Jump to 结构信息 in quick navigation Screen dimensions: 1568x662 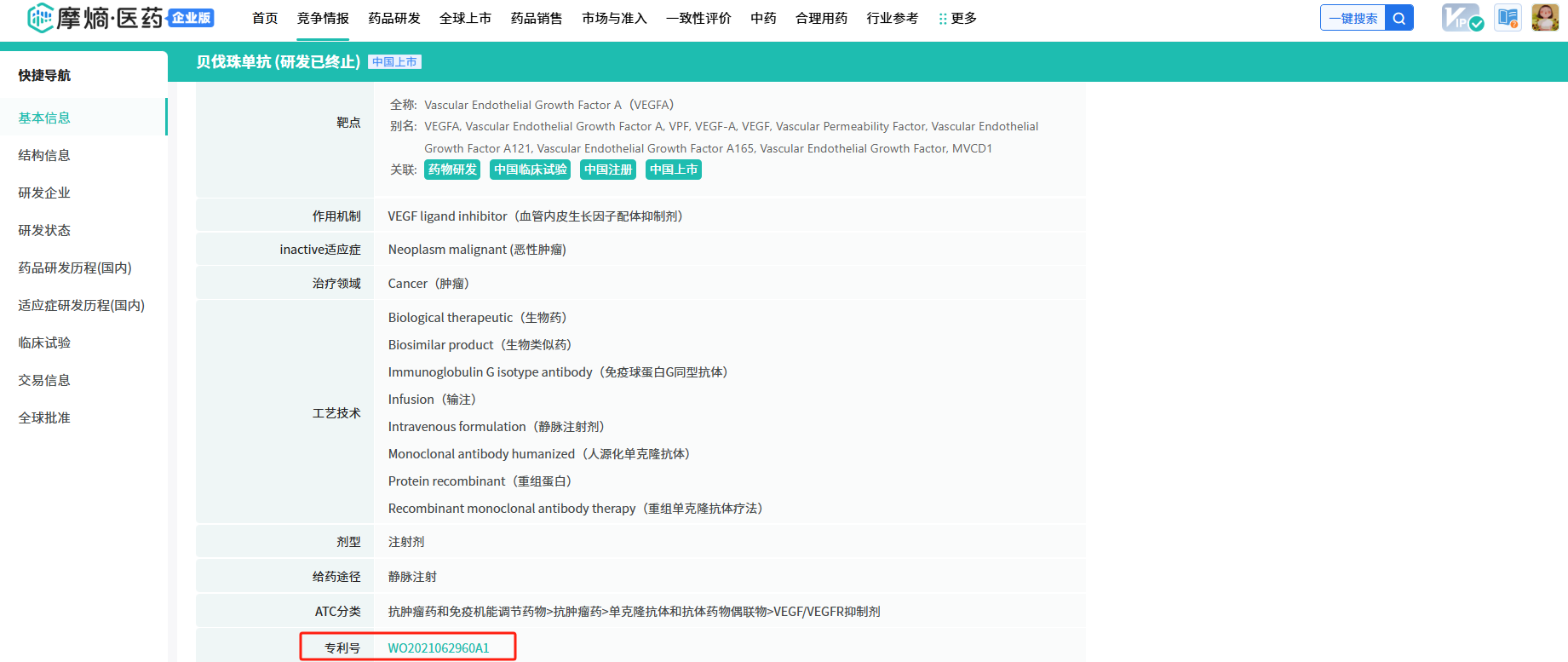click(x=44, y=155)
